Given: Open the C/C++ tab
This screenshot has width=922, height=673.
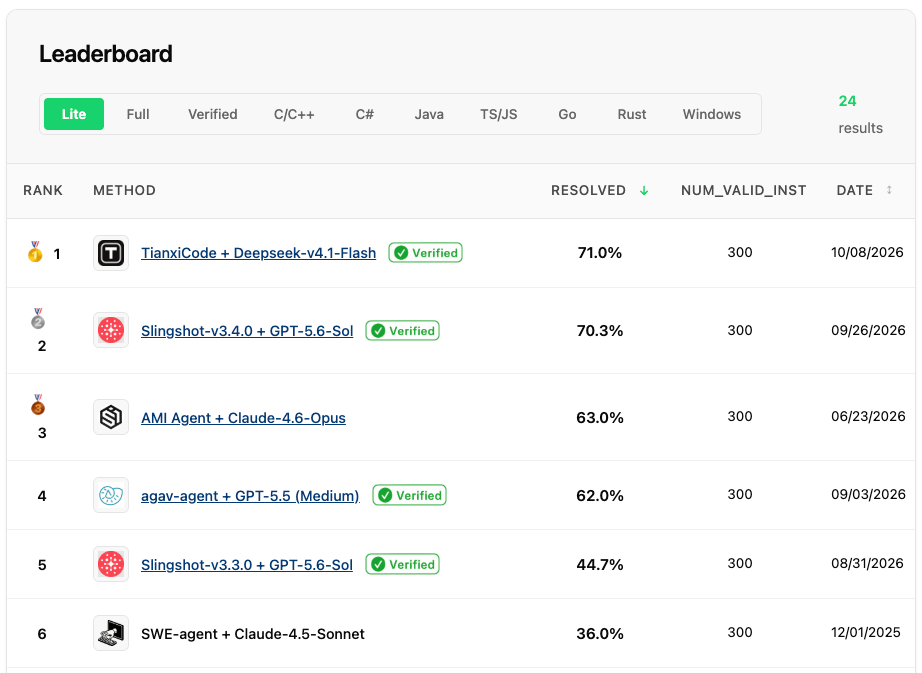Looking at the screenshot, I should point(294,114).
